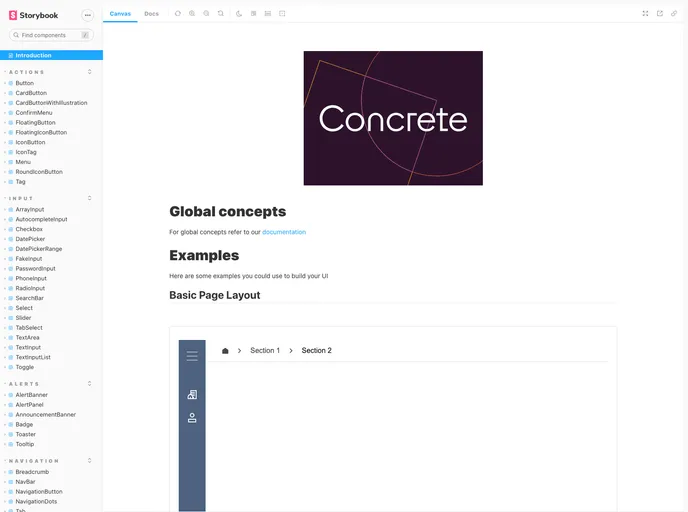The image size is (688, 512).
Task: Open the AutocompleteInput component
Action: [41, 219]
